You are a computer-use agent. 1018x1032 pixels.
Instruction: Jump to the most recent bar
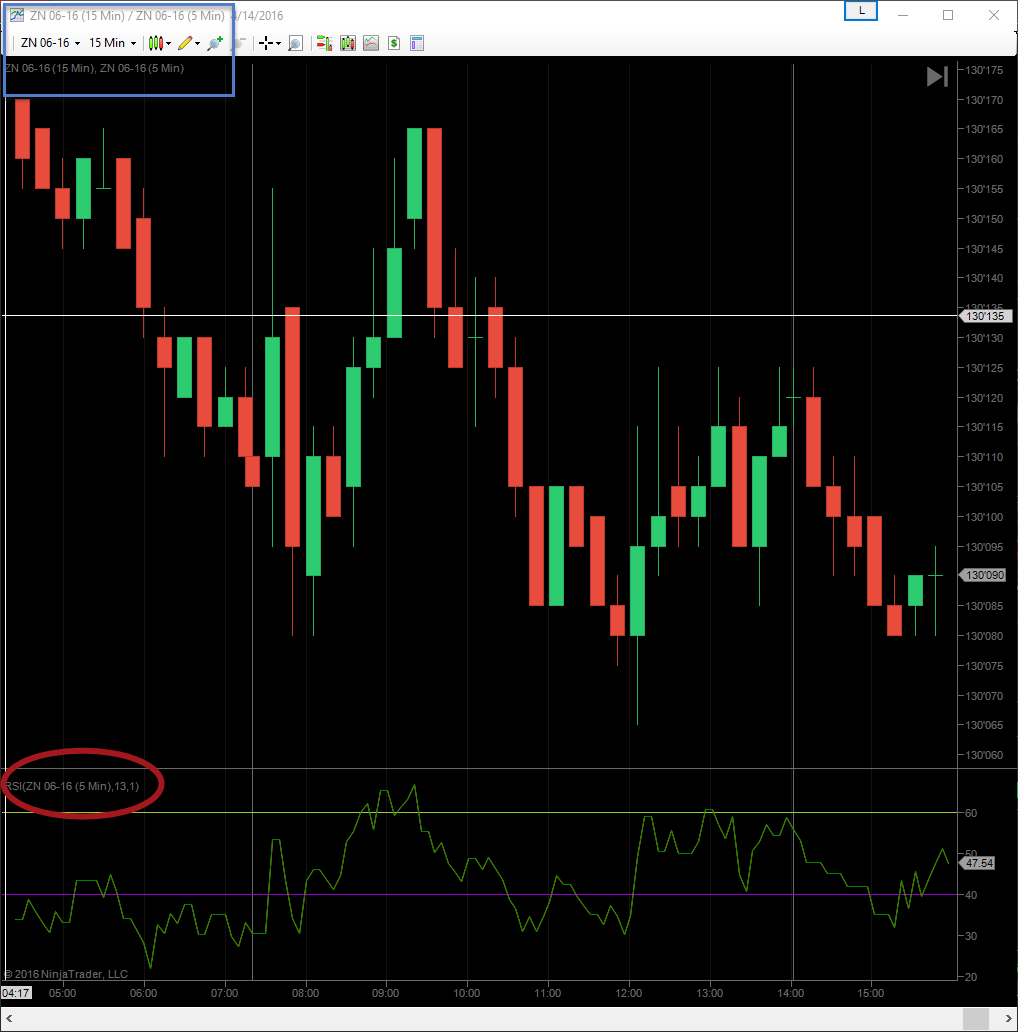tap(937, 76)
